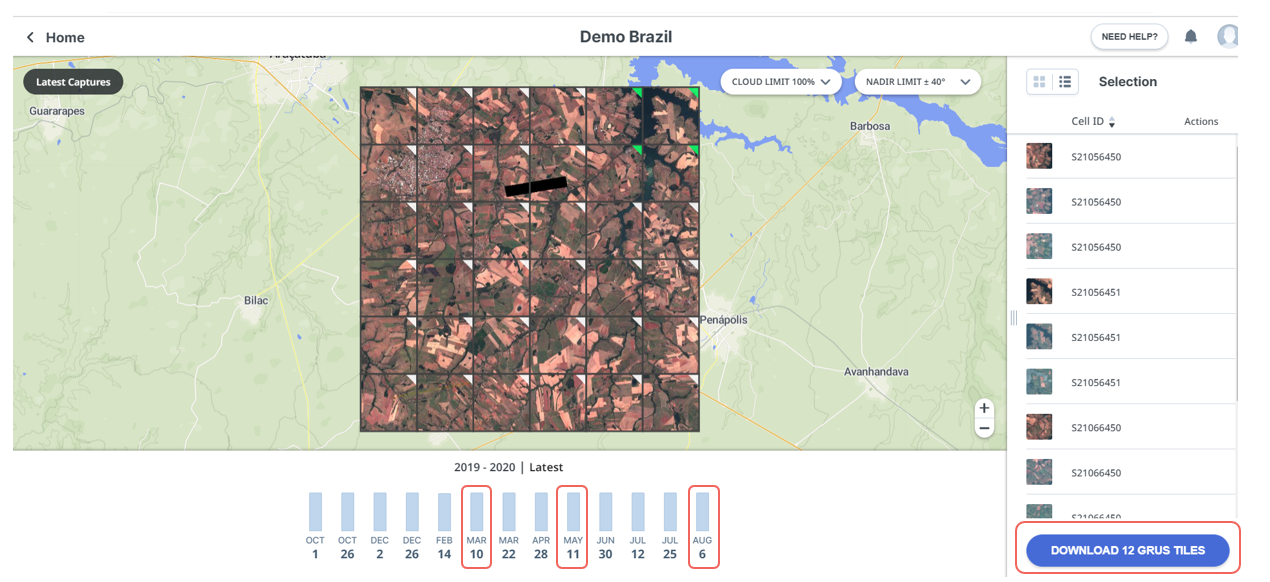This screenshot has width=1270, height=582.
Task: Switch to grid view in Selection panel
Action: [x=1040, y=82]
